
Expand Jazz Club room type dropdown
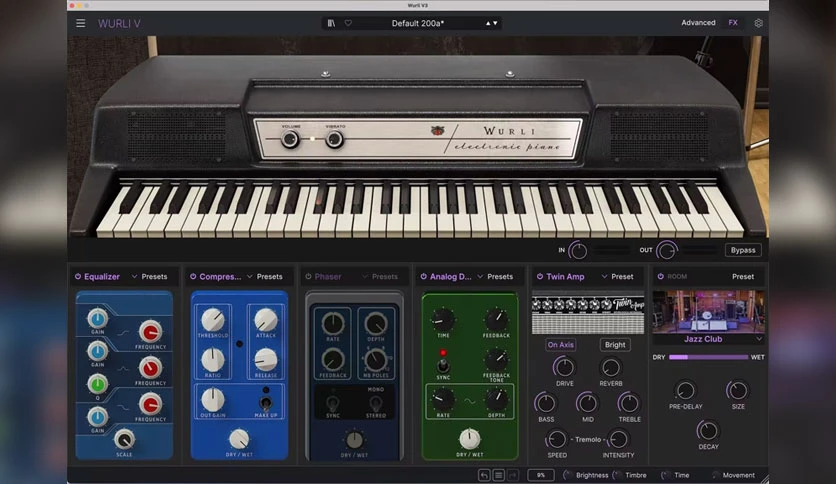click(x=759, y=338)
